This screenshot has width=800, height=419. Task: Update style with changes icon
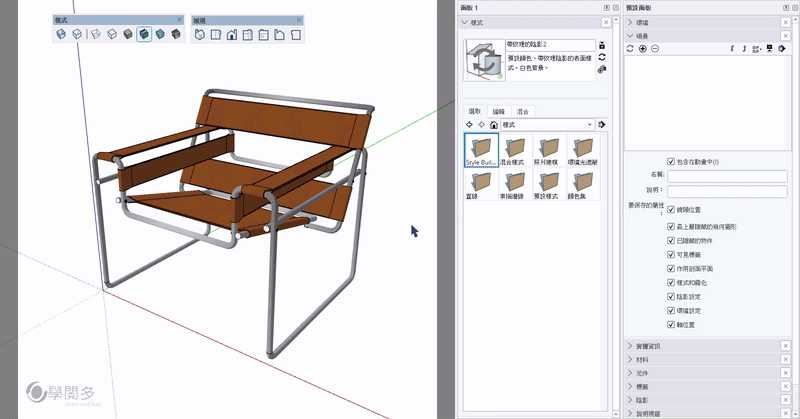[x=602, y=57]
